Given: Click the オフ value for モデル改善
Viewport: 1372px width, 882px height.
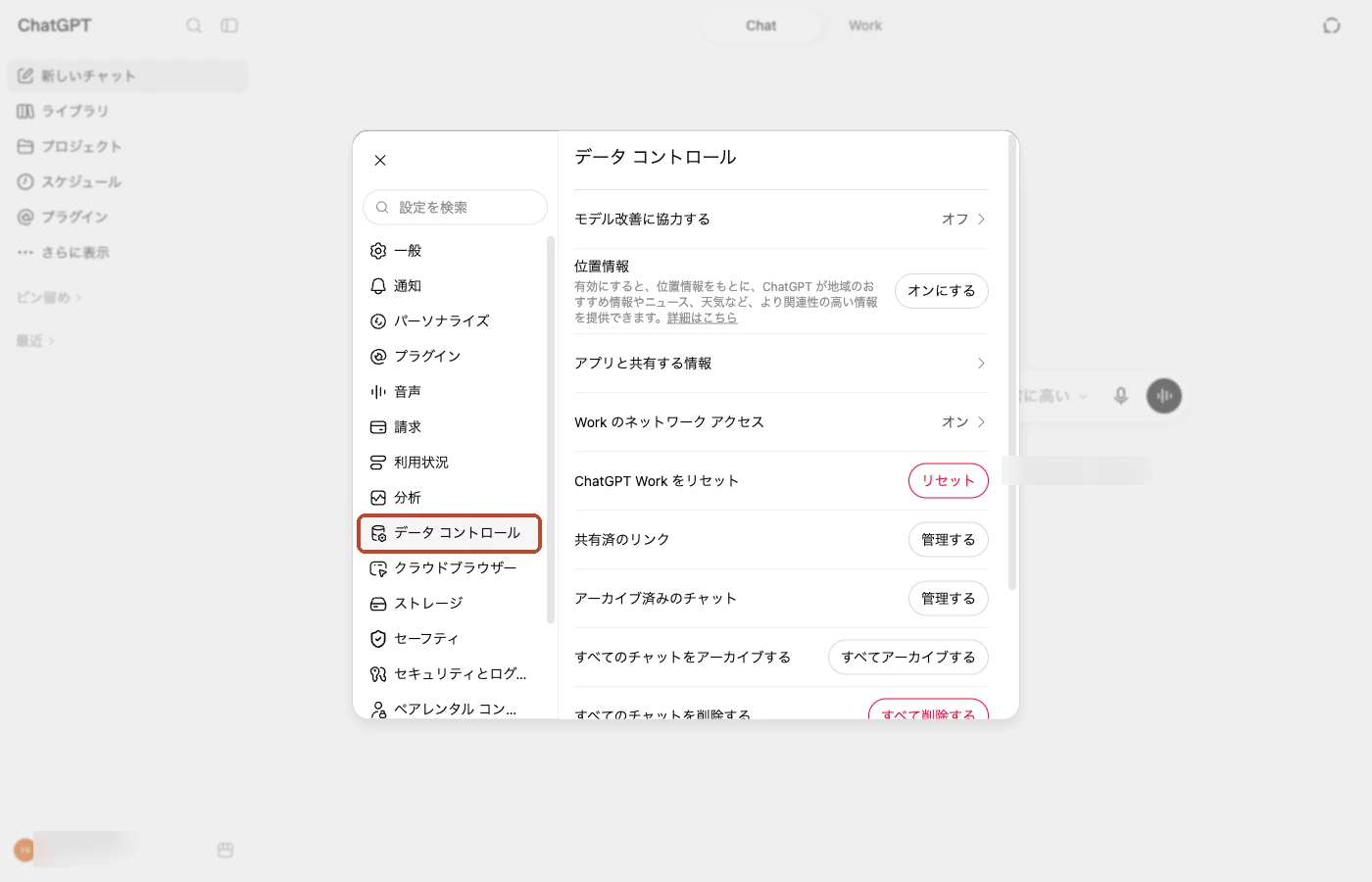Looking at the screenshot, I should click(x=955, y=220).
